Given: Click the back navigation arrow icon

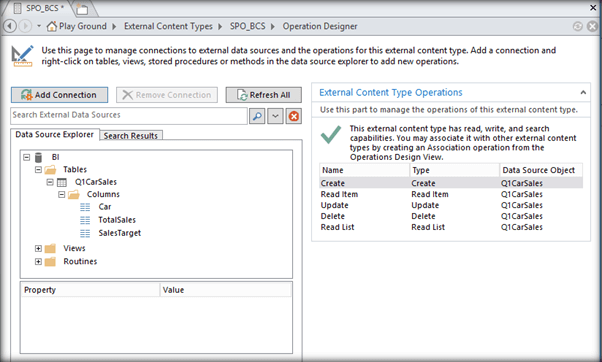Looking at the screenshot, I should 10,26.
